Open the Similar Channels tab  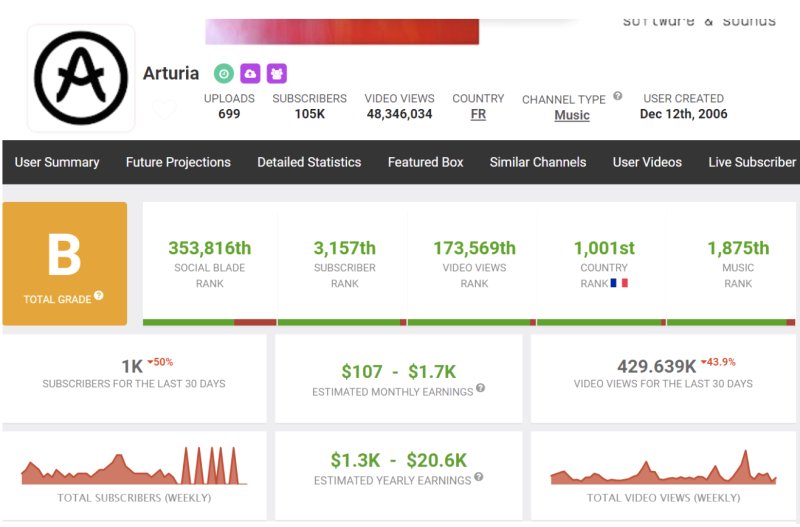point(538,162)
